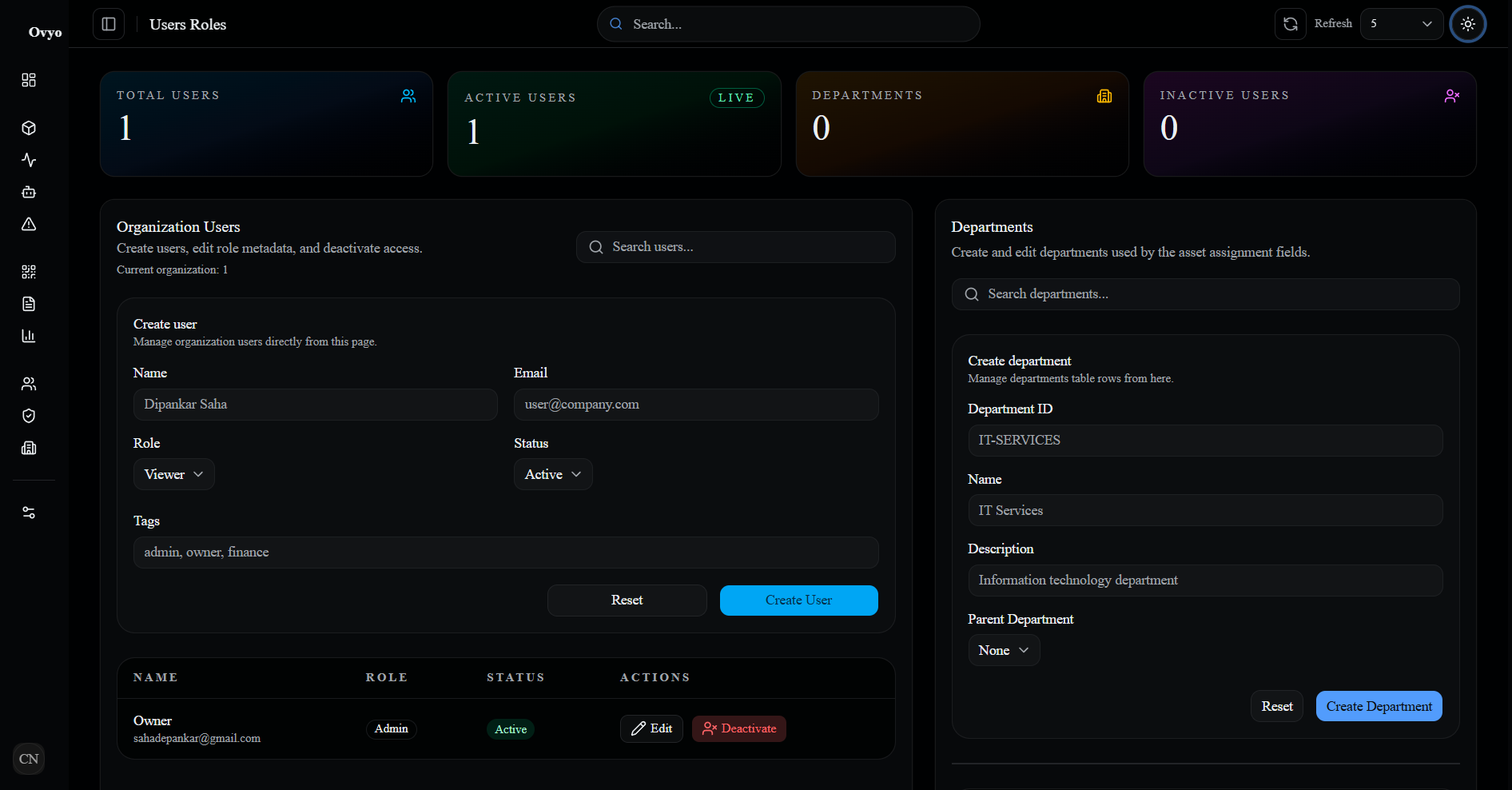Toggle the sidebar panel icon
1512x790 pixels.
[x=109, y=24]
